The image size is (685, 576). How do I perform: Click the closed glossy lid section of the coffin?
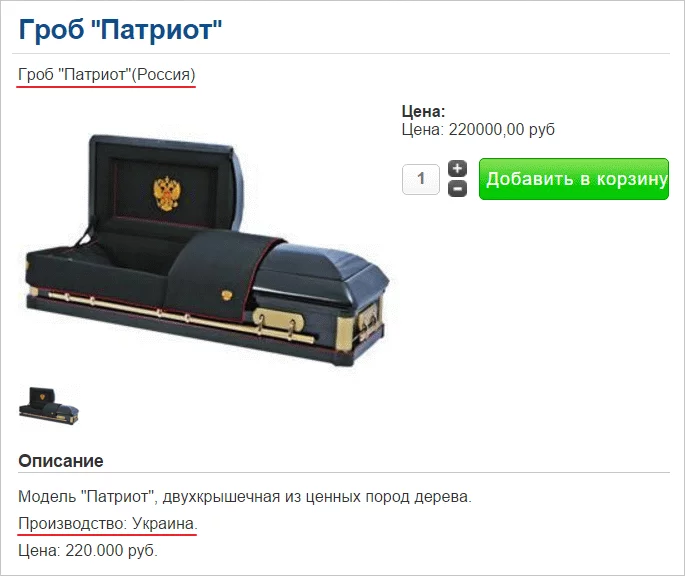point(321,271)
